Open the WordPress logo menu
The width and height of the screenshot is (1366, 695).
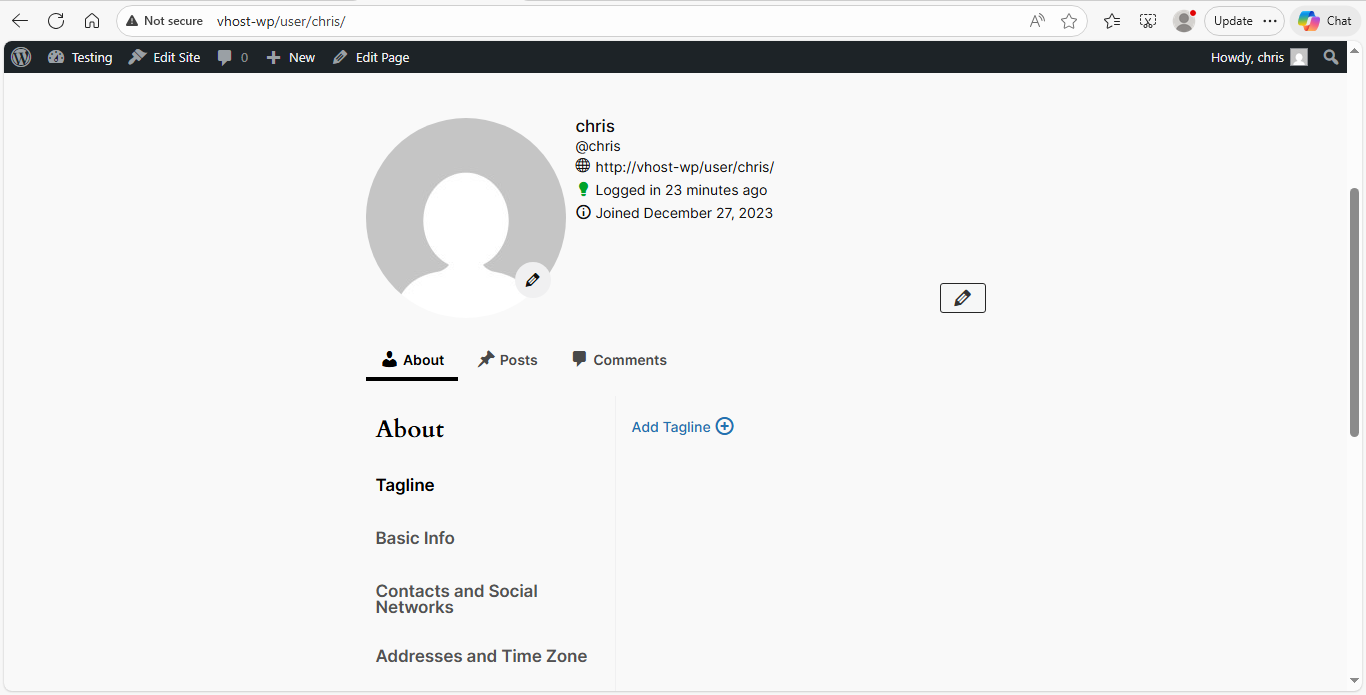pos(20,57)
